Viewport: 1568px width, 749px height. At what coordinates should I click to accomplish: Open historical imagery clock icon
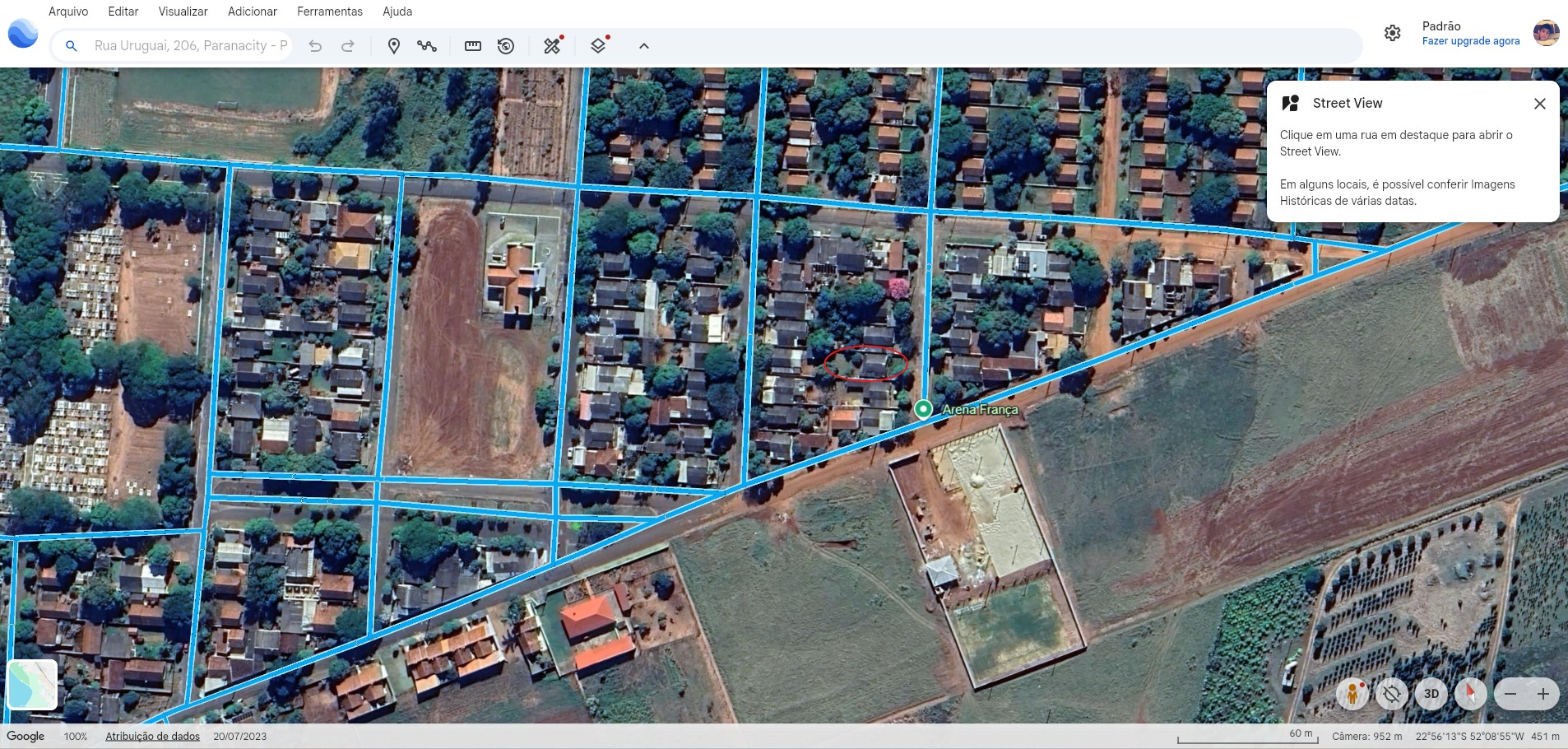[x=506, y=46]
